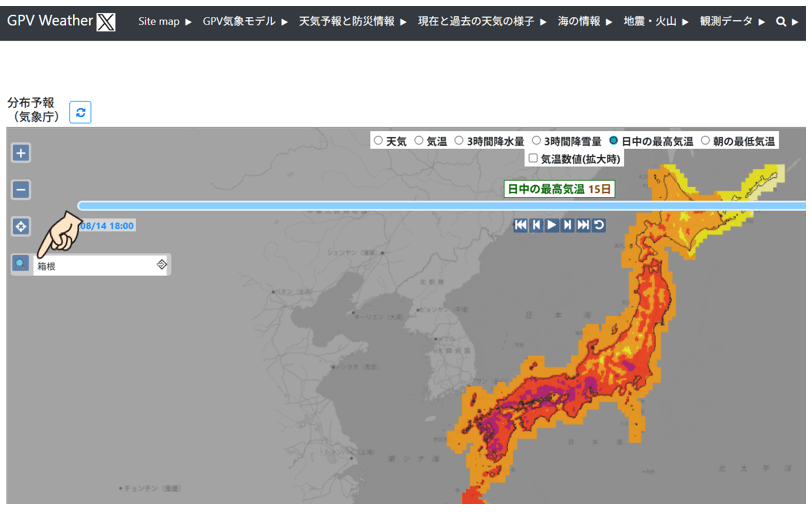Open the X (Twitter) icon in header
Image resolution: width=812 pixels, height=512 pixels.
click(106, 21)
